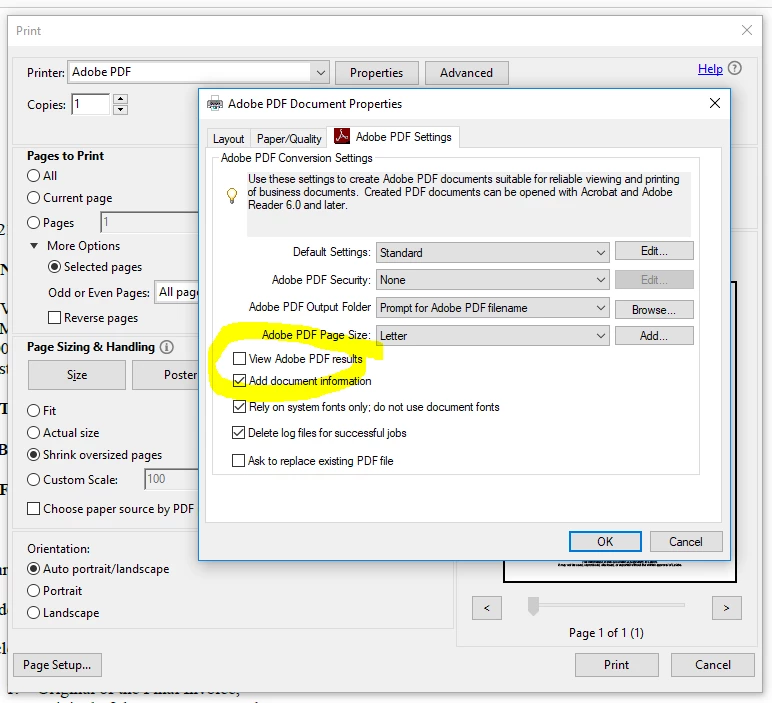This screenshot has height=703, width=772.
Task: Select Actual size option
Action: pyautogui.click(x=33, y=433)
